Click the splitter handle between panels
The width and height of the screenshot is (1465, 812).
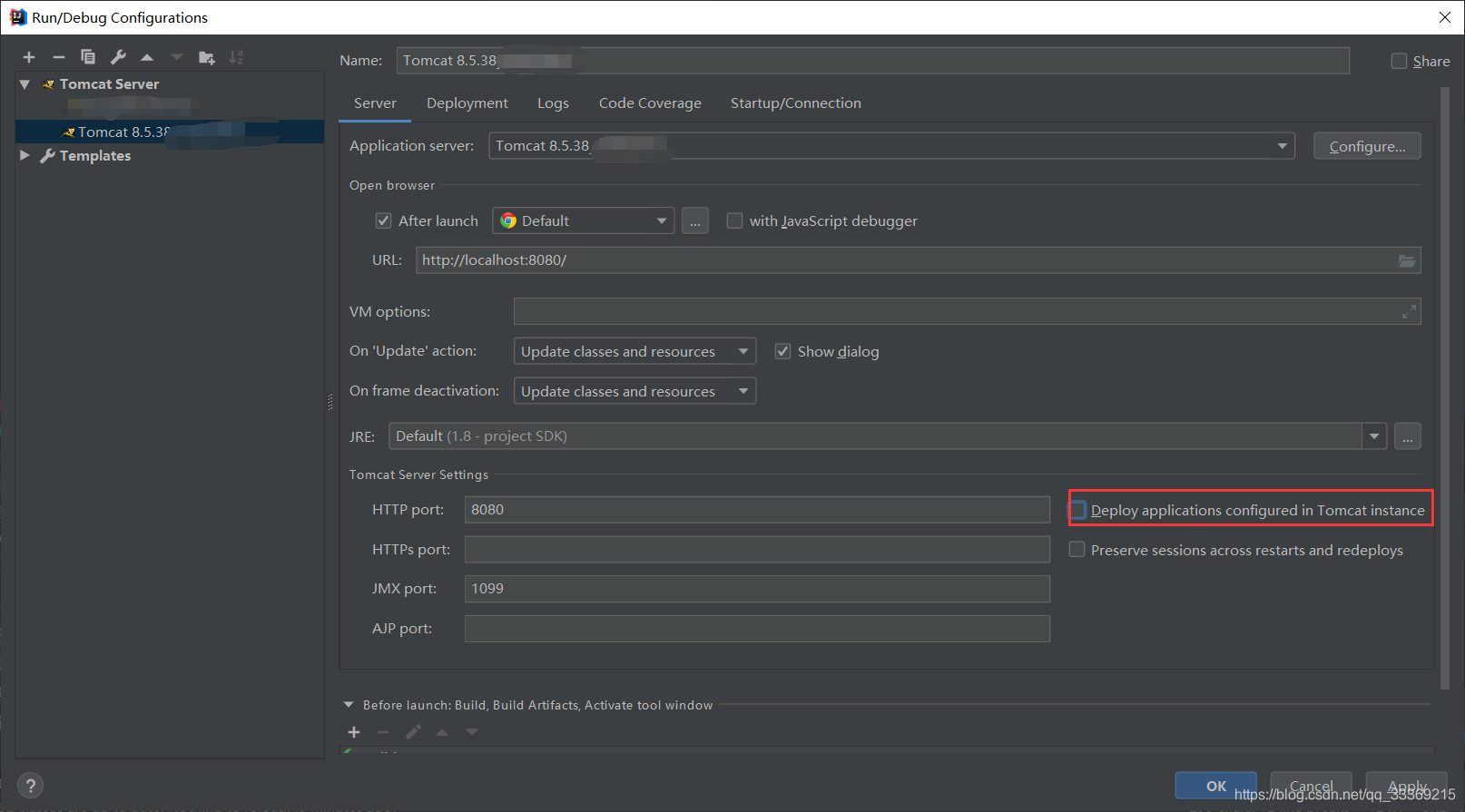coord(330,402)
